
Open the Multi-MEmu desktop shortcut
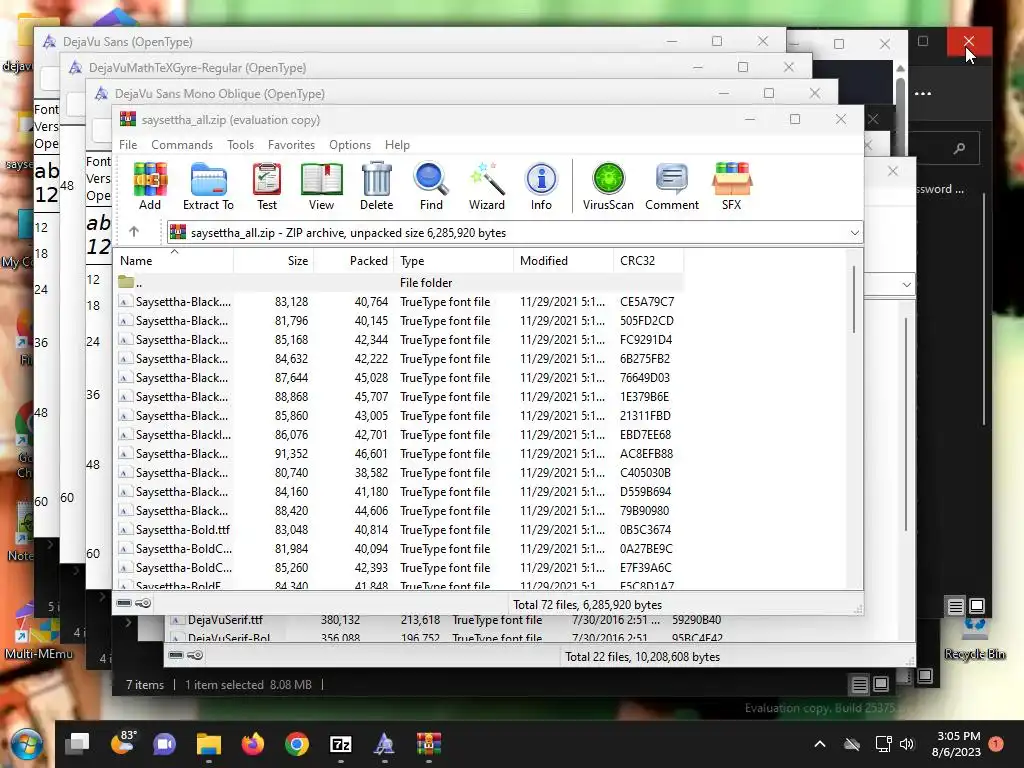(39, 632)
